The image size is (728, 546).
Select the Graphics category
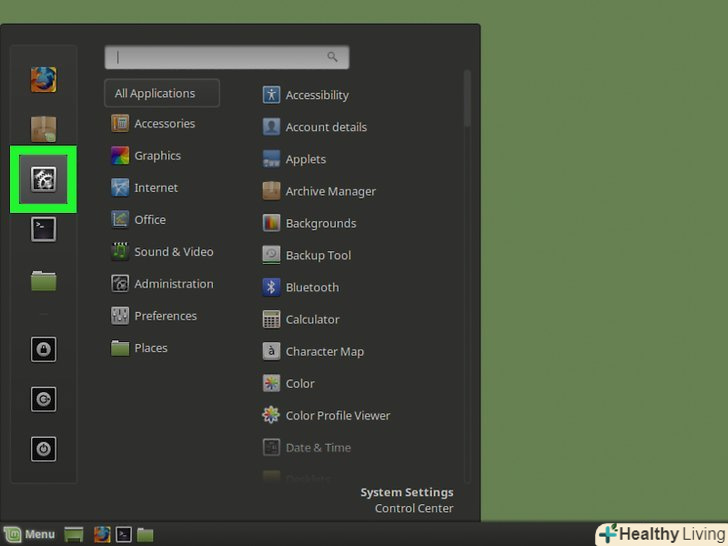pos(157,156)
